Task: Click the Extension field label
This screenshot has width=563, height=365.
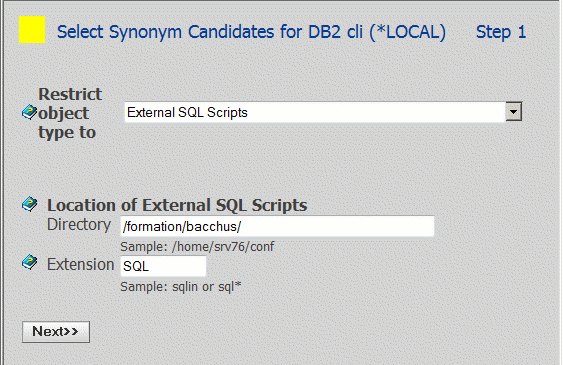Action: [81, 265]
